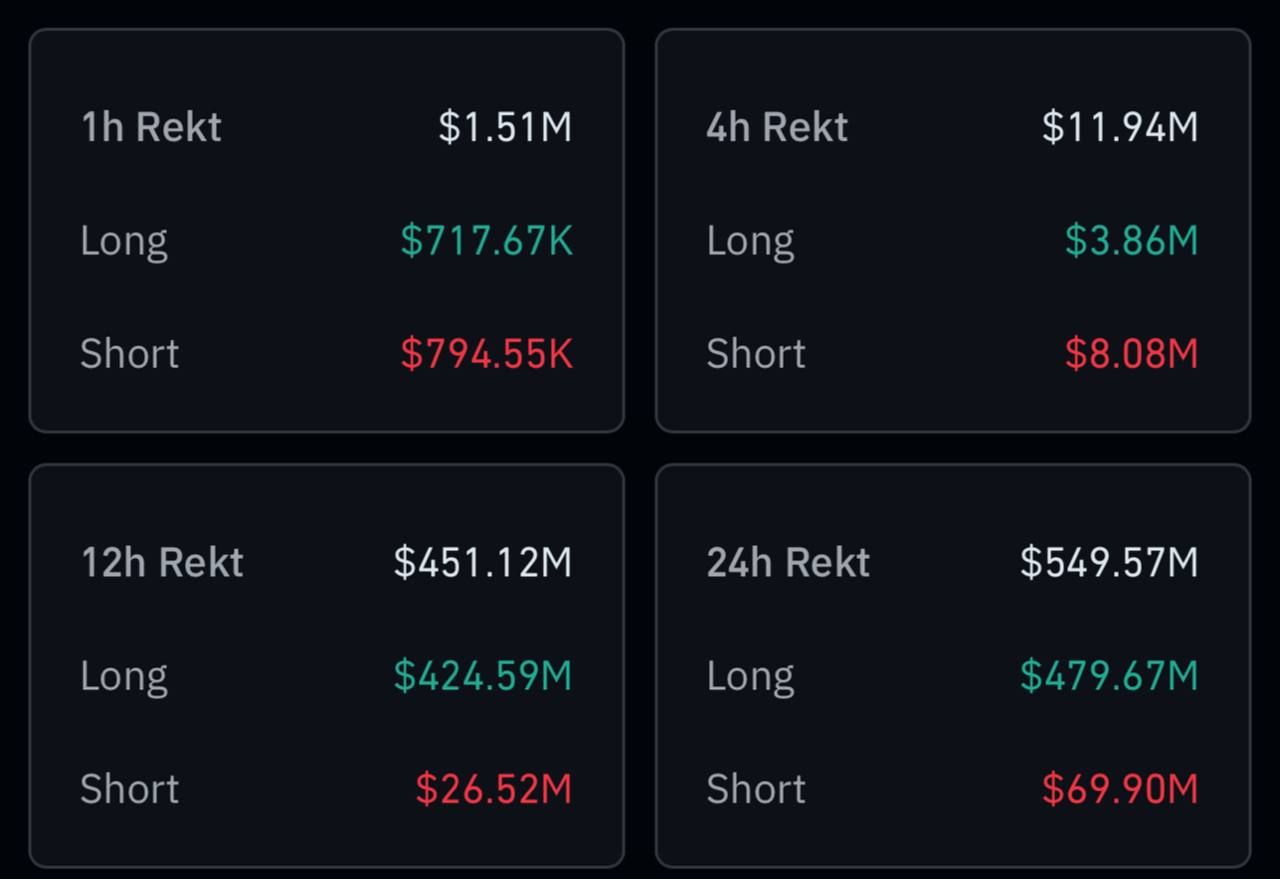The width and height of the screenshot is (1280, 879).
Task: Click the Short label in 24h card
Action: pos(756,788)
